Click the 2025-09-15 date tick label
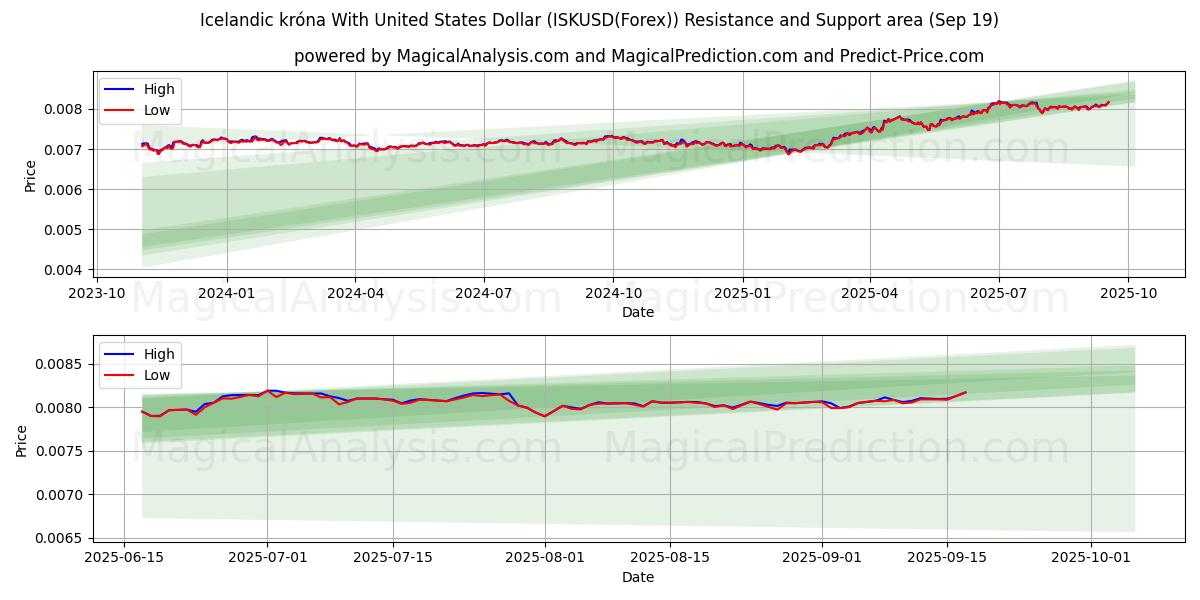The width and height of the screenshot is (1200, 600). 948,558
